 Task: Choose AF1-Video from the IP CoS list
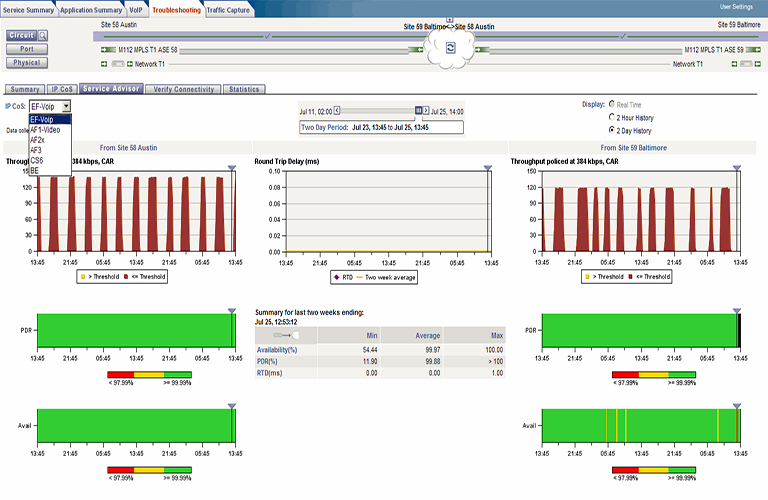[45, 130]
